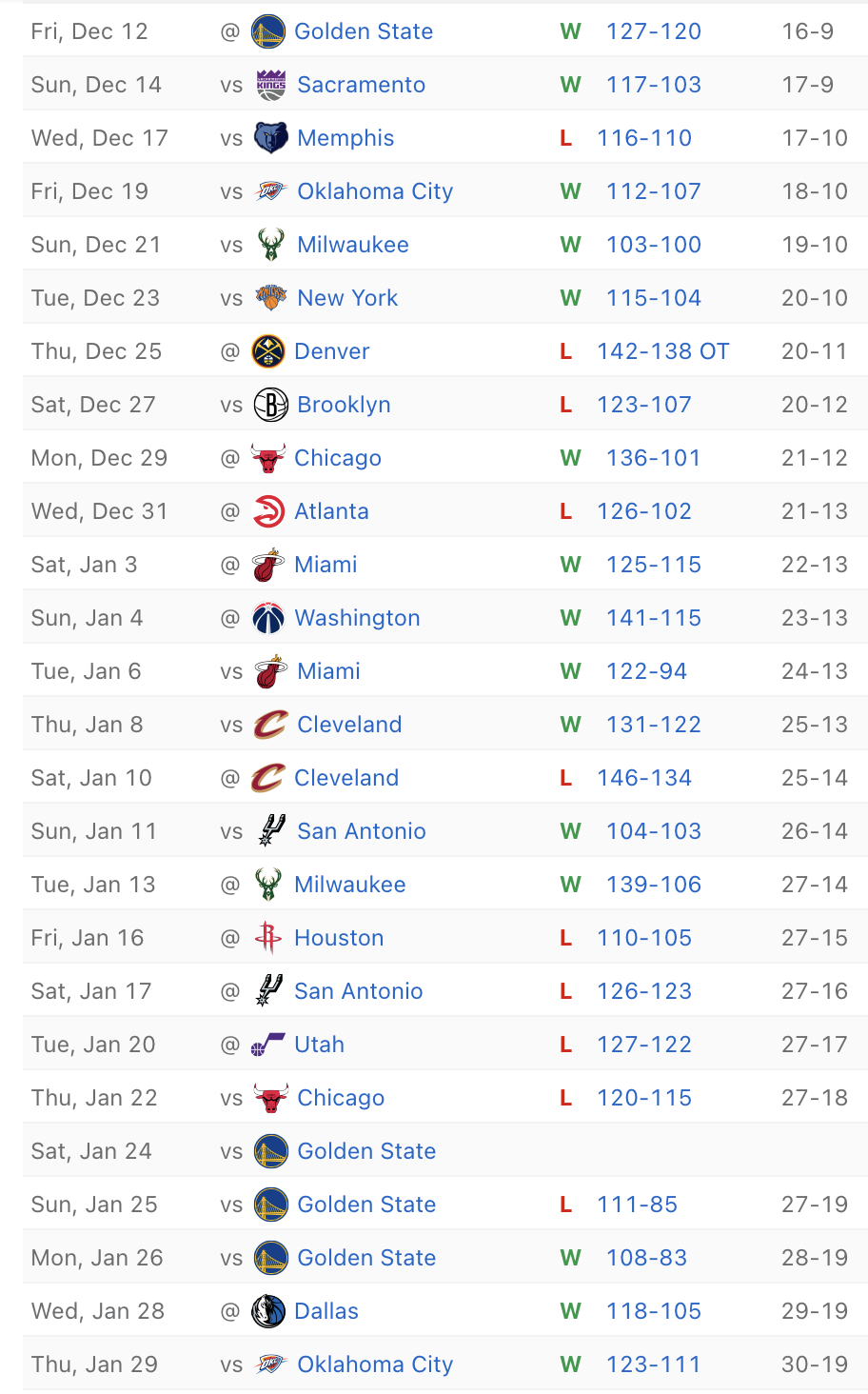Image resolution: width=868 pixels, height=1394 pixels.
Task: Click the Memphis Grizzlies logo
Action: pyautogui.click(x=271, y=138)
